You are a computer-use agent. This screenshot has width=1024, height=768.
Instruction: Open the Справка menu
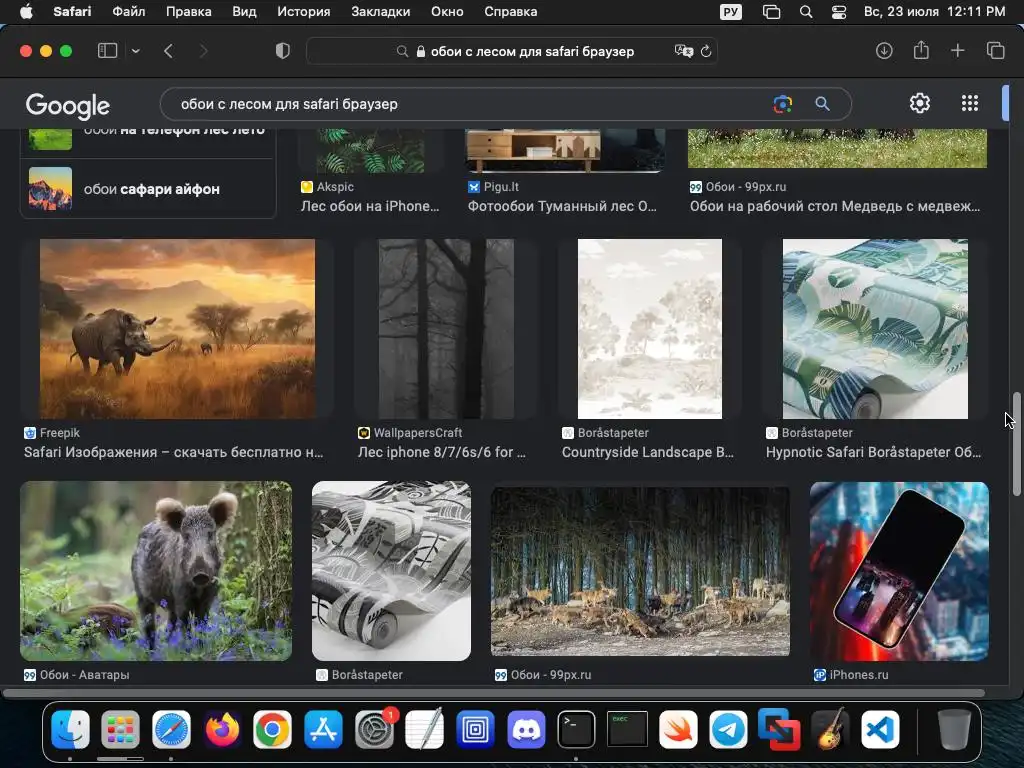coord(511,12)
